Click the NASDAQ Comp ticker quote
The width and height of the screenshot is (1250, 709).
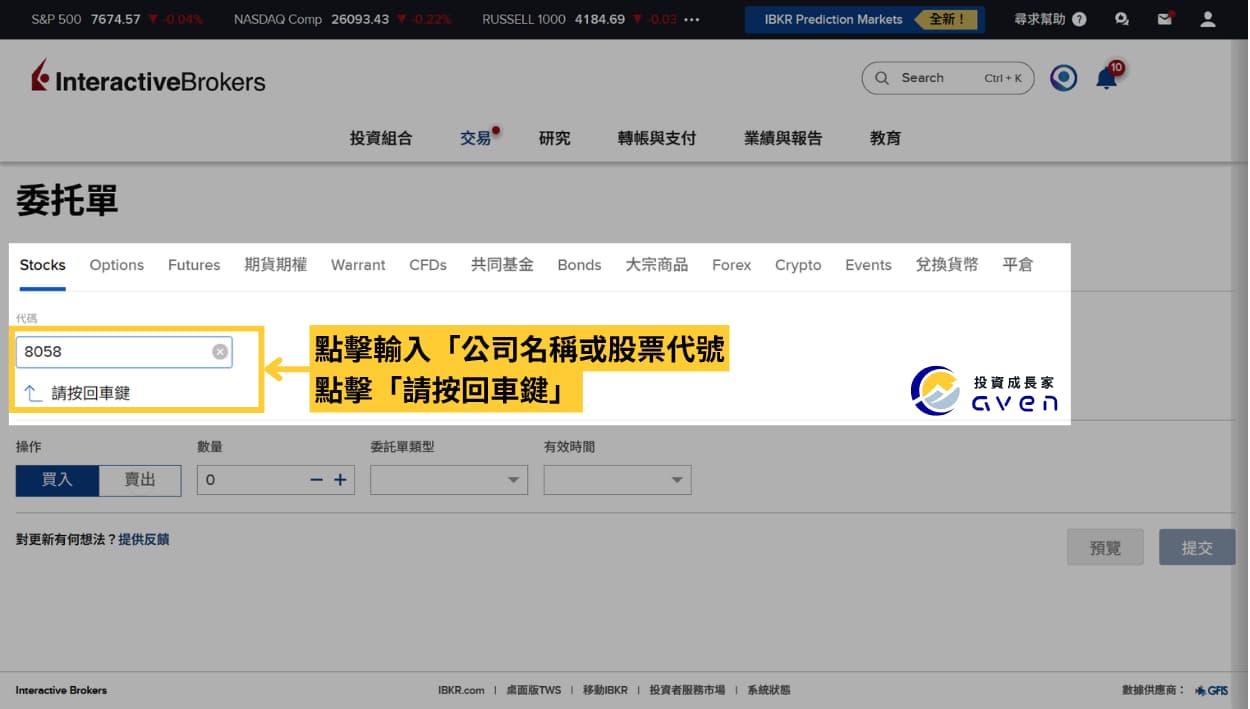(x=342, y=19)
